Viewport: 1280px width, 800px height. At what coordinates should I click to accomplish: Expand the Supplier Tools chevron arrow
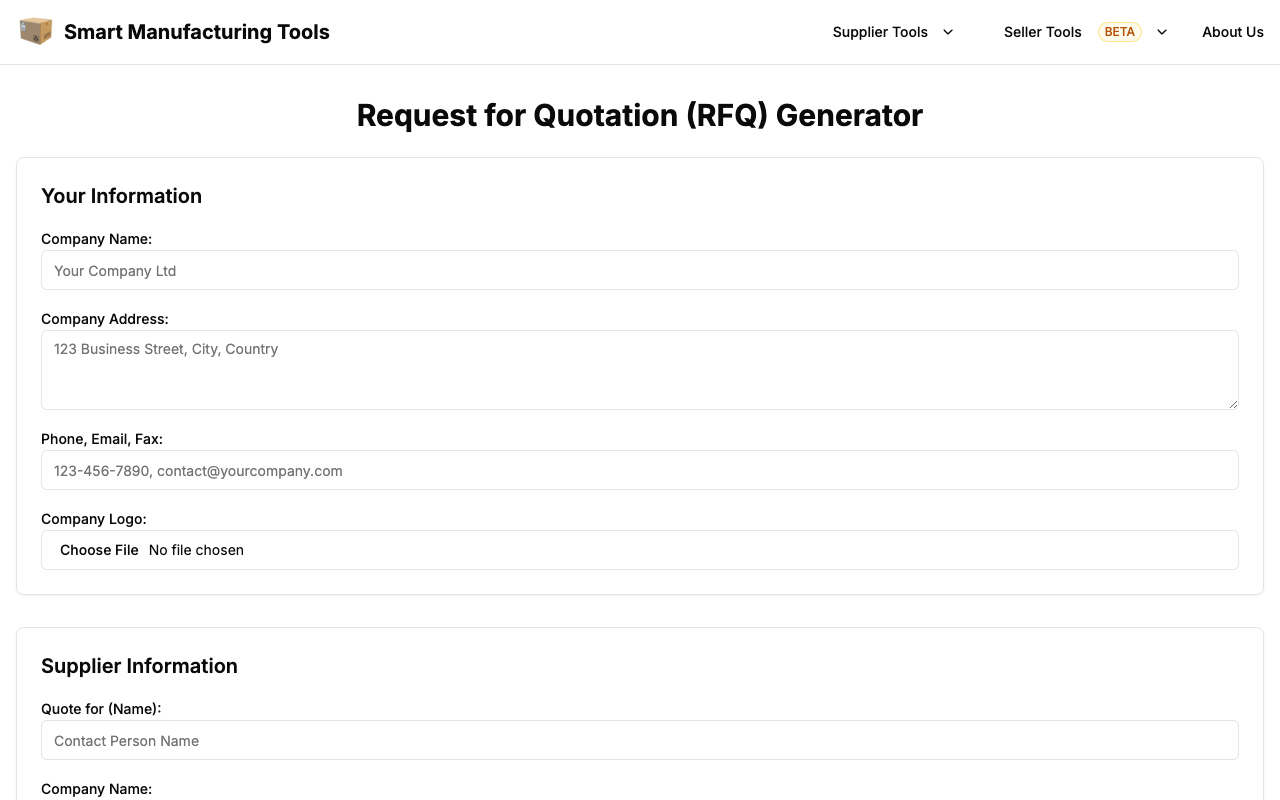click(948, 32)
